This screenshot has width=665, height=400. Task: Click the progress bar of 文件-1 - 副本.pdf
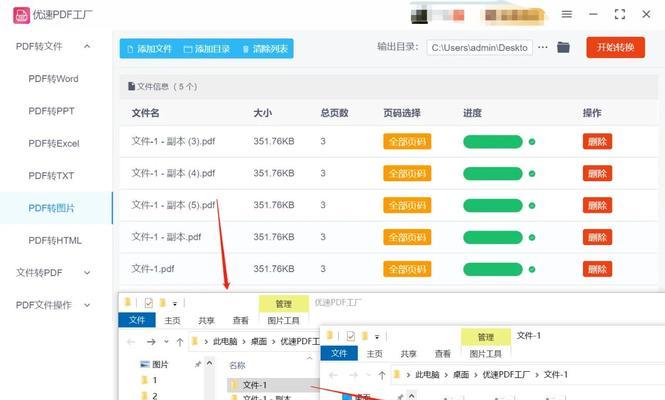(493, 238)
